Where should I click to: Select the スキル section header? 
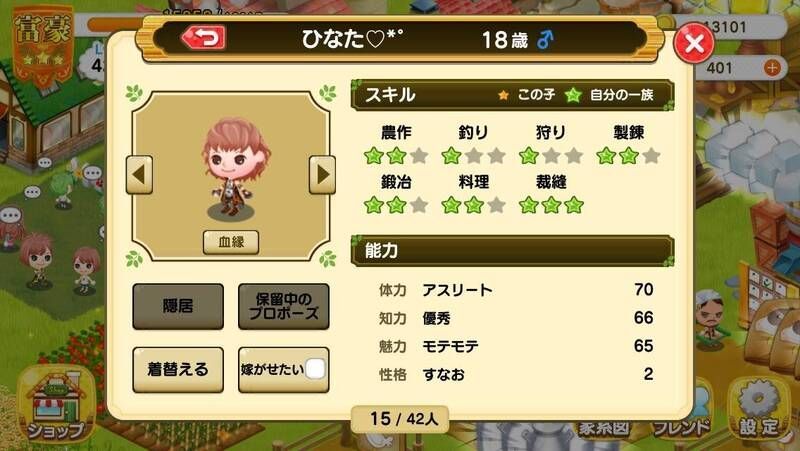coord(513,94)
